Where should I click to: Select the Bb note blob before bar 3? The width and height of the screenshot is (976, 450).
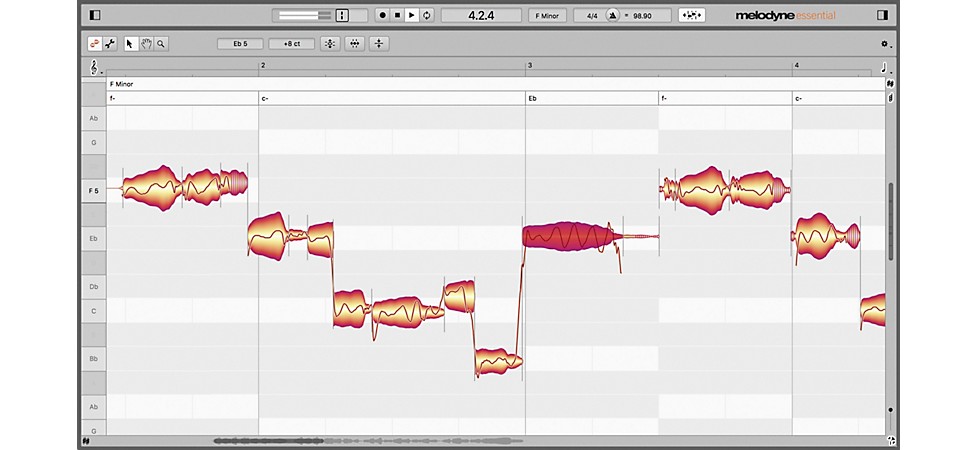click(498, 361)
